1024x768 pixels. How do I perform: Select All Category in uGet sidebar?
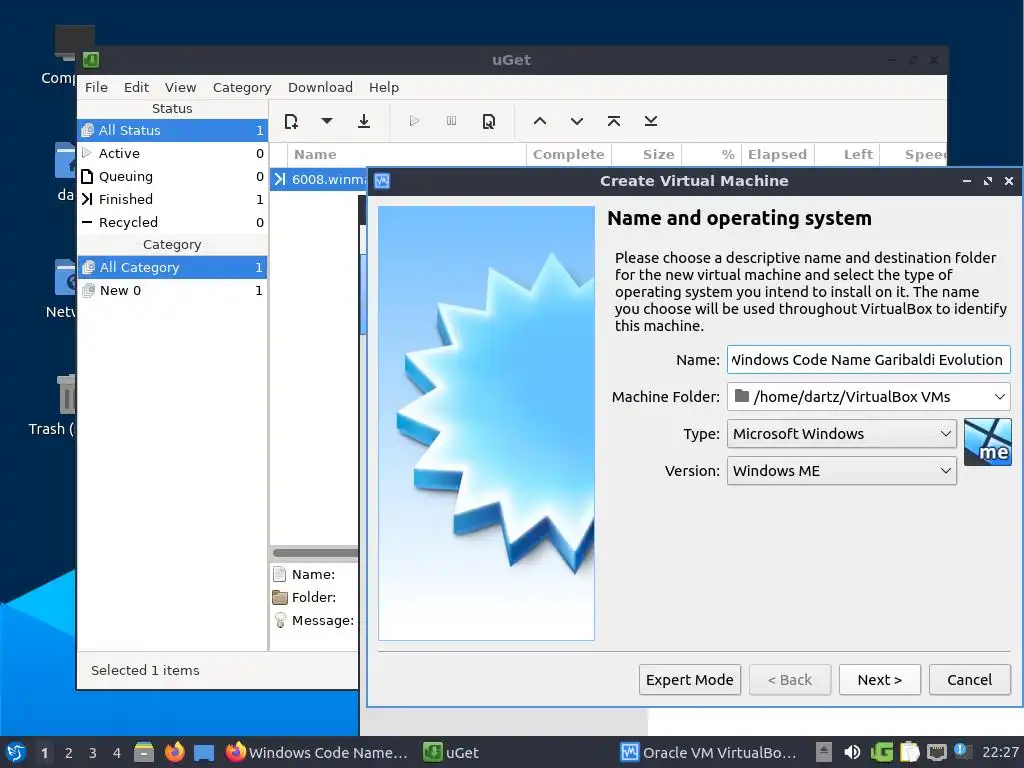point(172,267)
